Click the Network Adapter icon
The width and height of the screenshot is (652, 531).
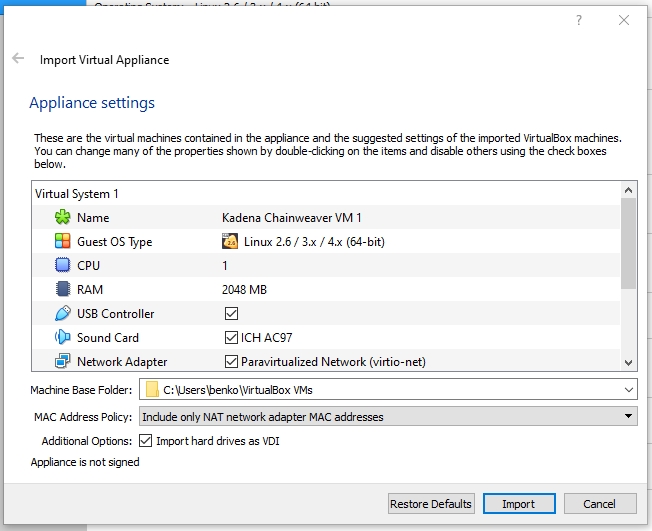[x=63, y=362]
